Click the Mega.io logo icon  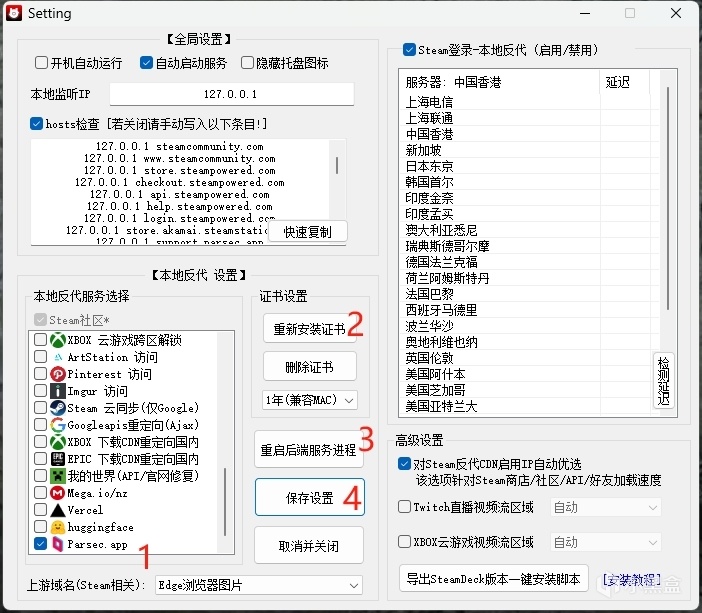[x=58, y=493]
